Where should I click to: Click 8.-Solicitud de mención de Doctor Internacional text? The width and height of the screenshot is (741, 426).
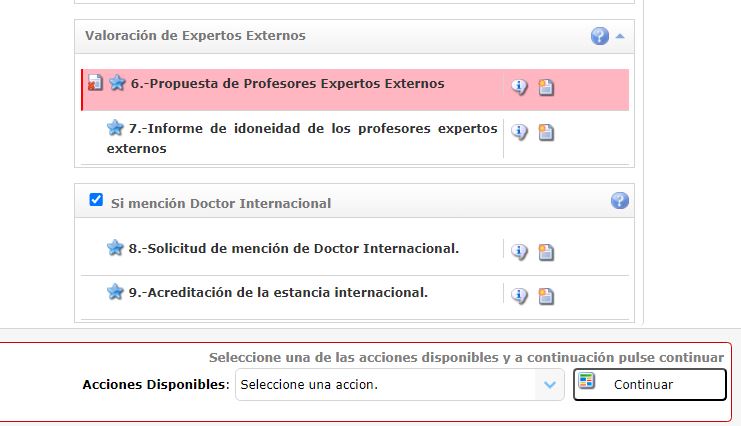pos(293,248)
